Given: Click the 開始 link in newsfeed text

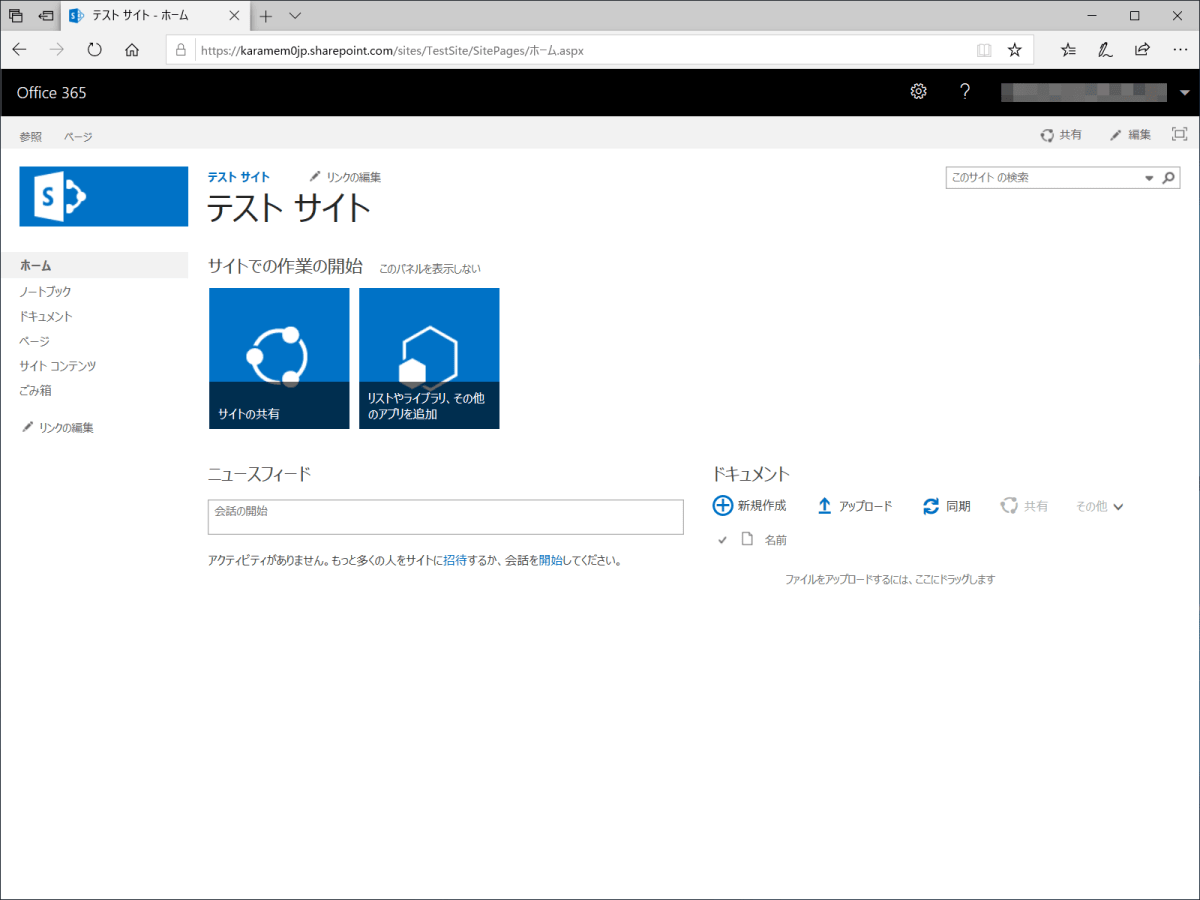Looking at the screenshot, I should point(550,561).
